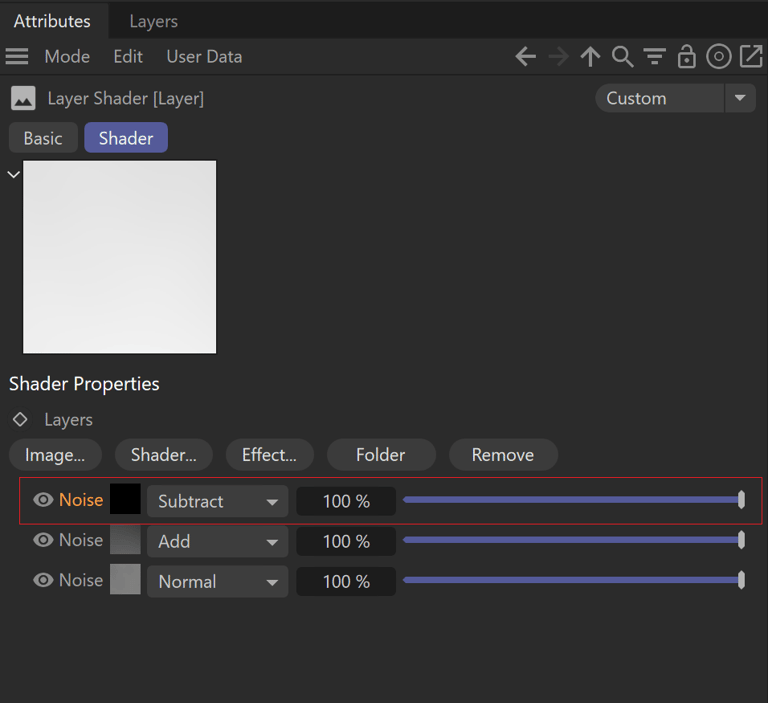
Task: Toggle the lock element icon
Action: [686, 57]
